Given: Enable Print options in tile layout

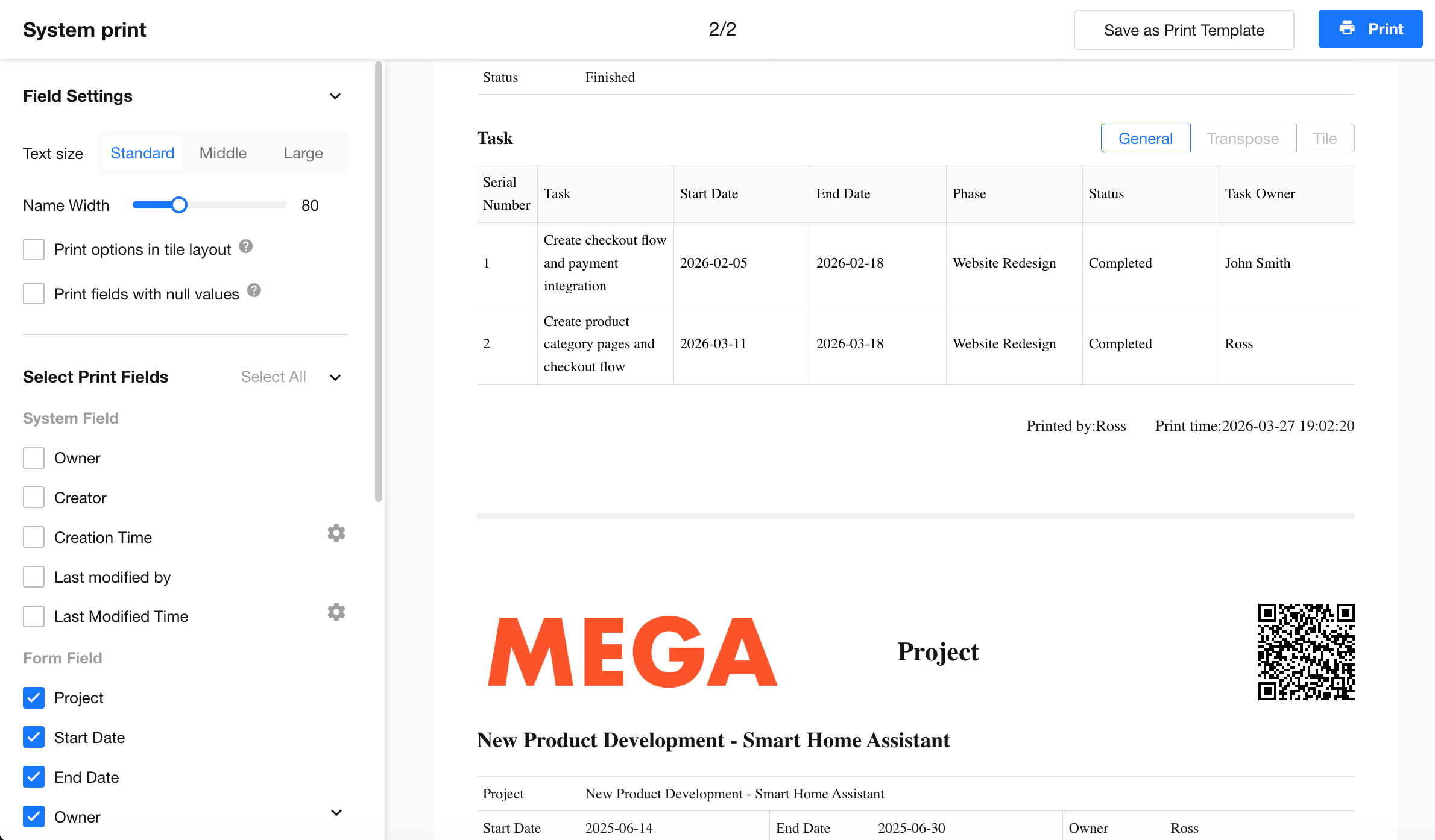Looking at the screenshot, I should click(x=34, y=249).
